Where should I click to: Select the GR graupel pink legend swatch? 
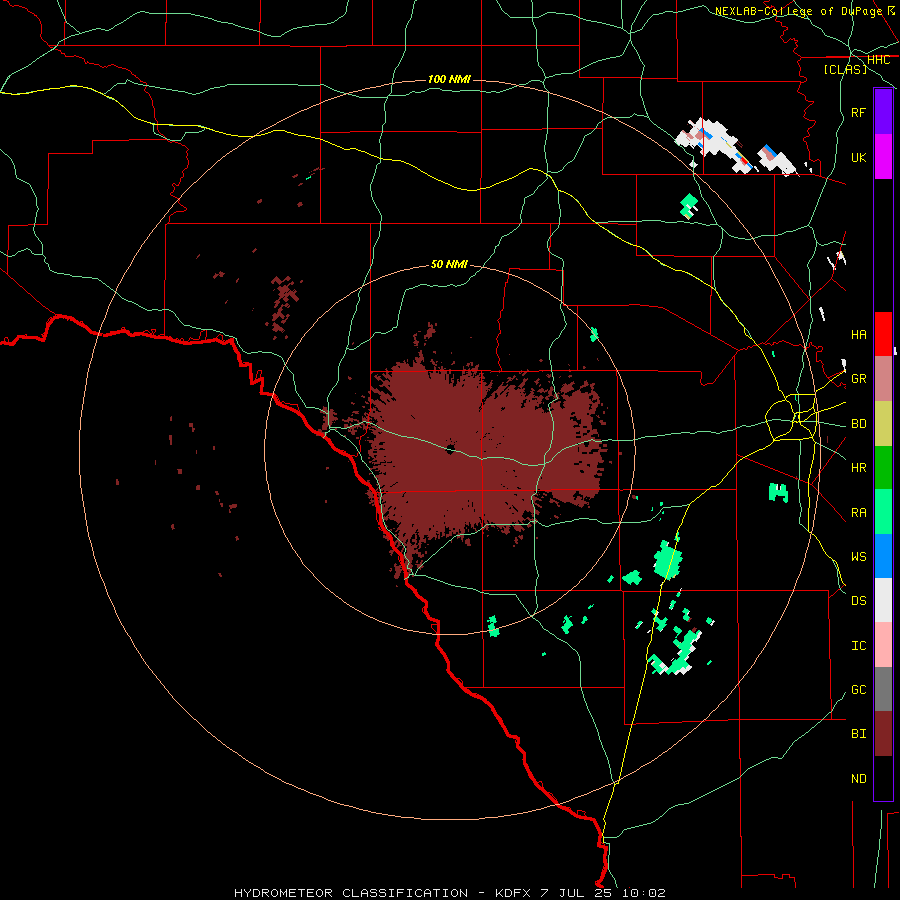point(883,379)
